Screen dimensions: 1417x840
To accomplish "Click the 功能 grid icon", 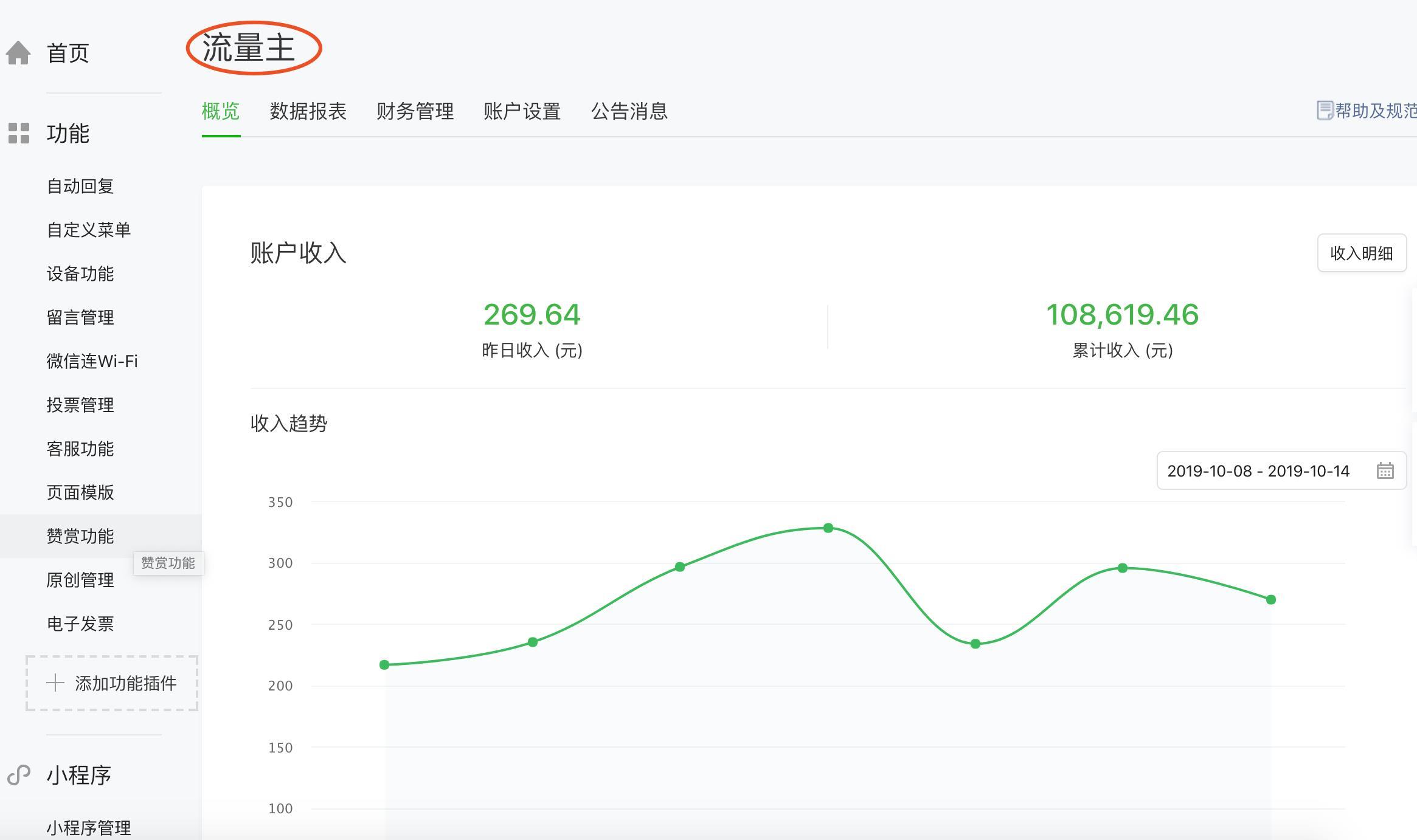I will tap(19, 133).
